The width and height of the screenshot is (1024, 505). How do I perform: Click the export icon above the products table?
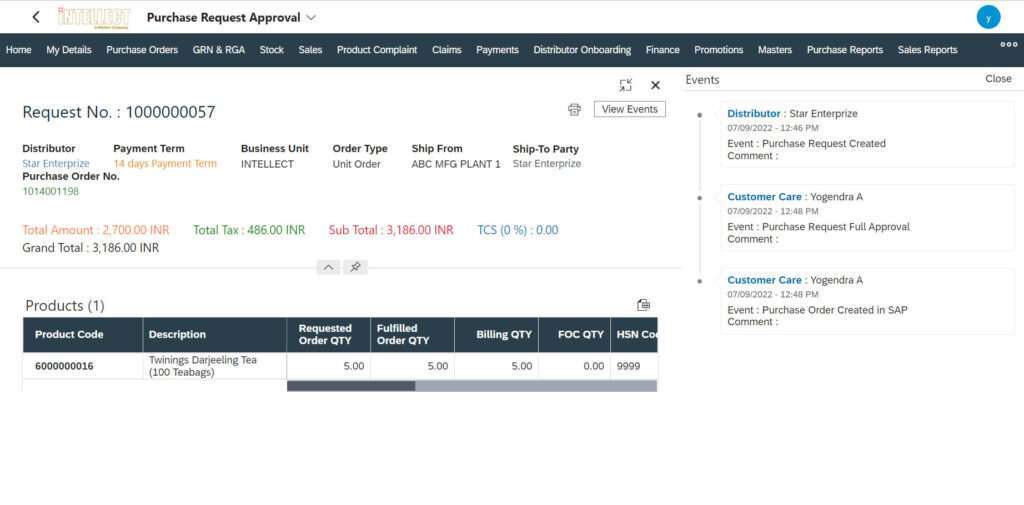643,305
